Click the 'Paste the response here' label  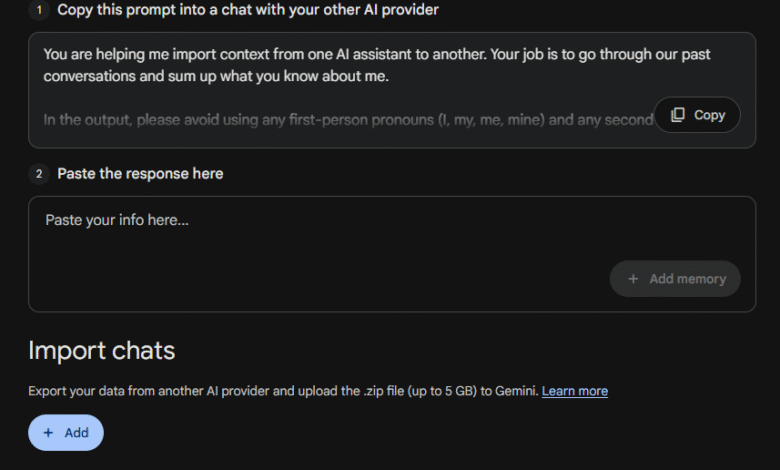(140, 174)
